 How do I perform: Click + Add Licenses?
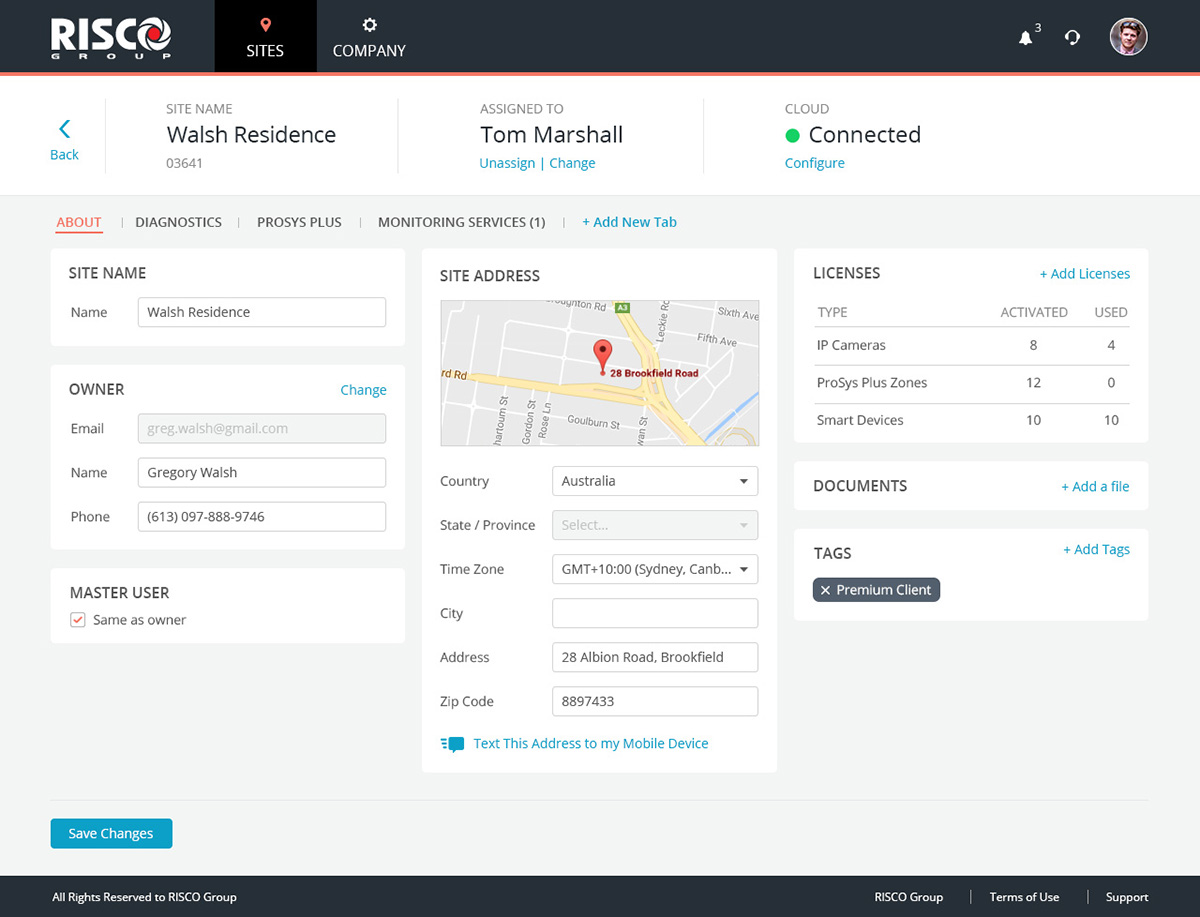pyautogui.click(x=1085, y=274)
